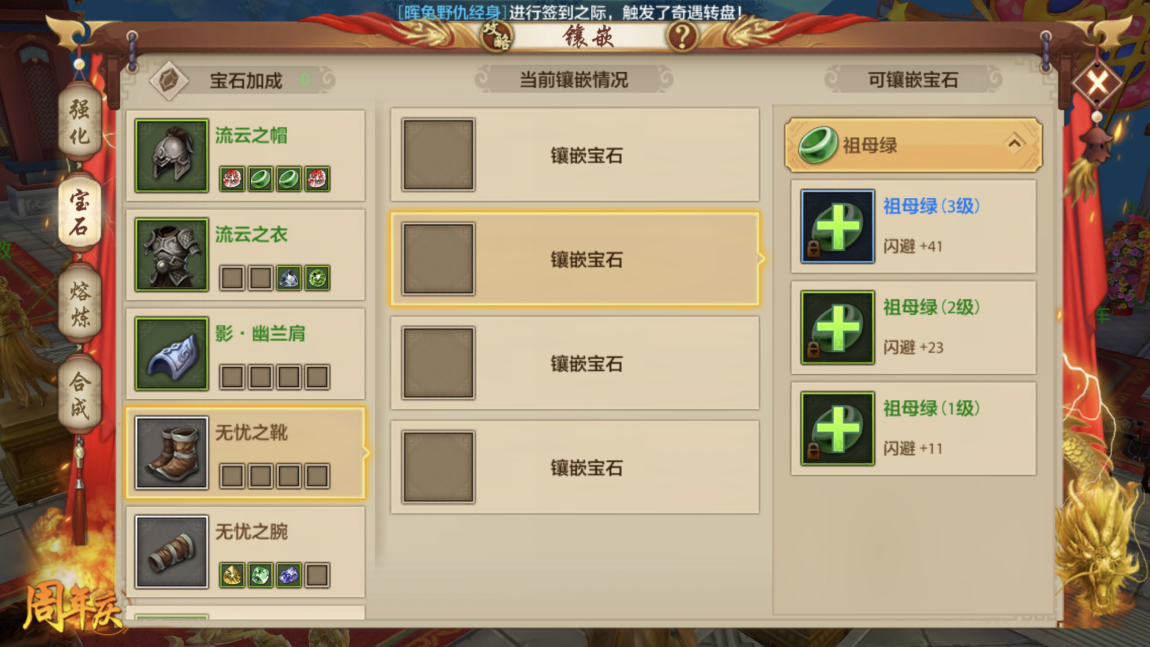
Task: Select the 流云之衣 armor icon
Action: [171, 255]
